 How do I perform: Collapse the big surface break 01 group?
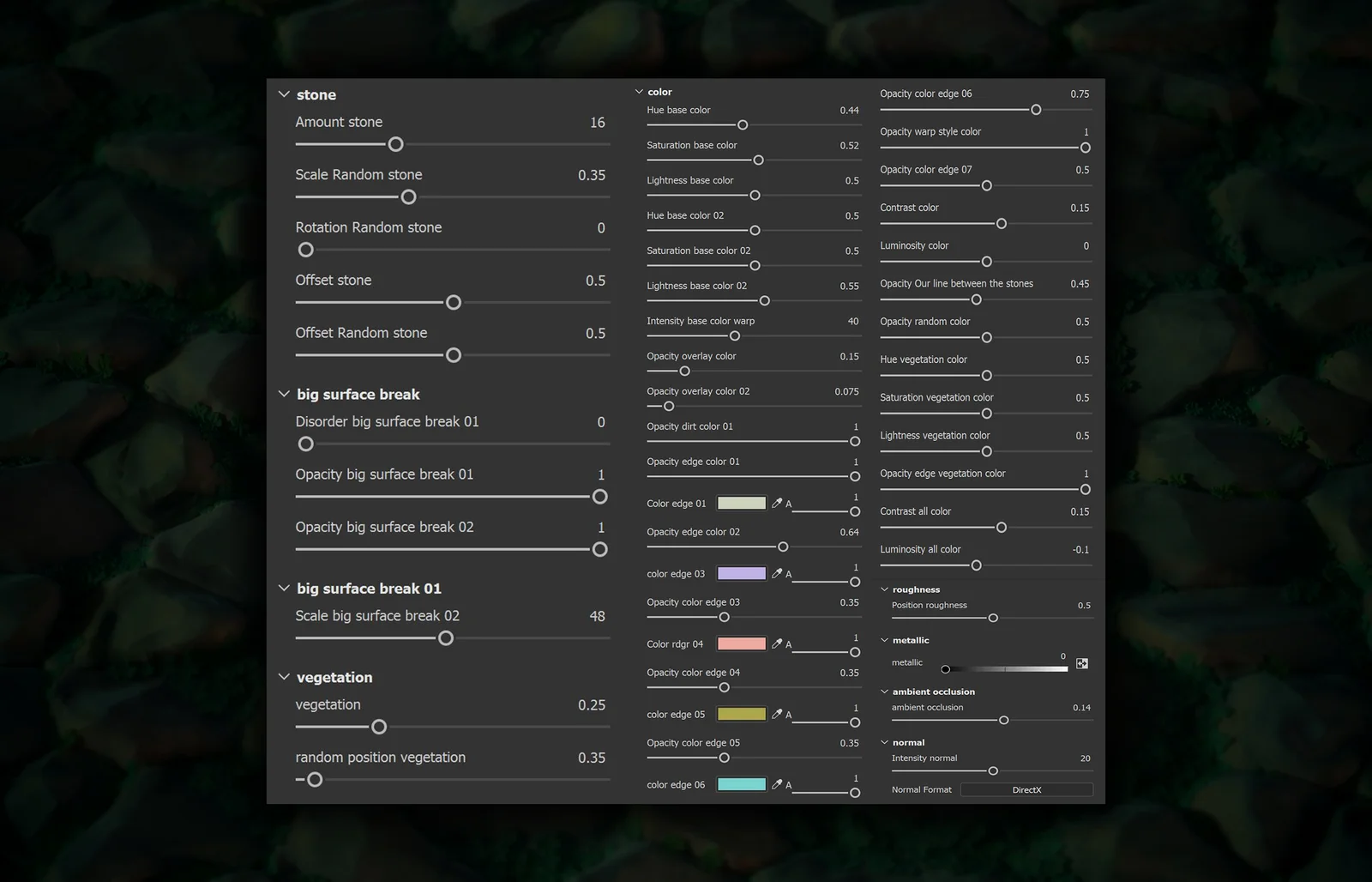pyautogui.click(x=284, y=589)
